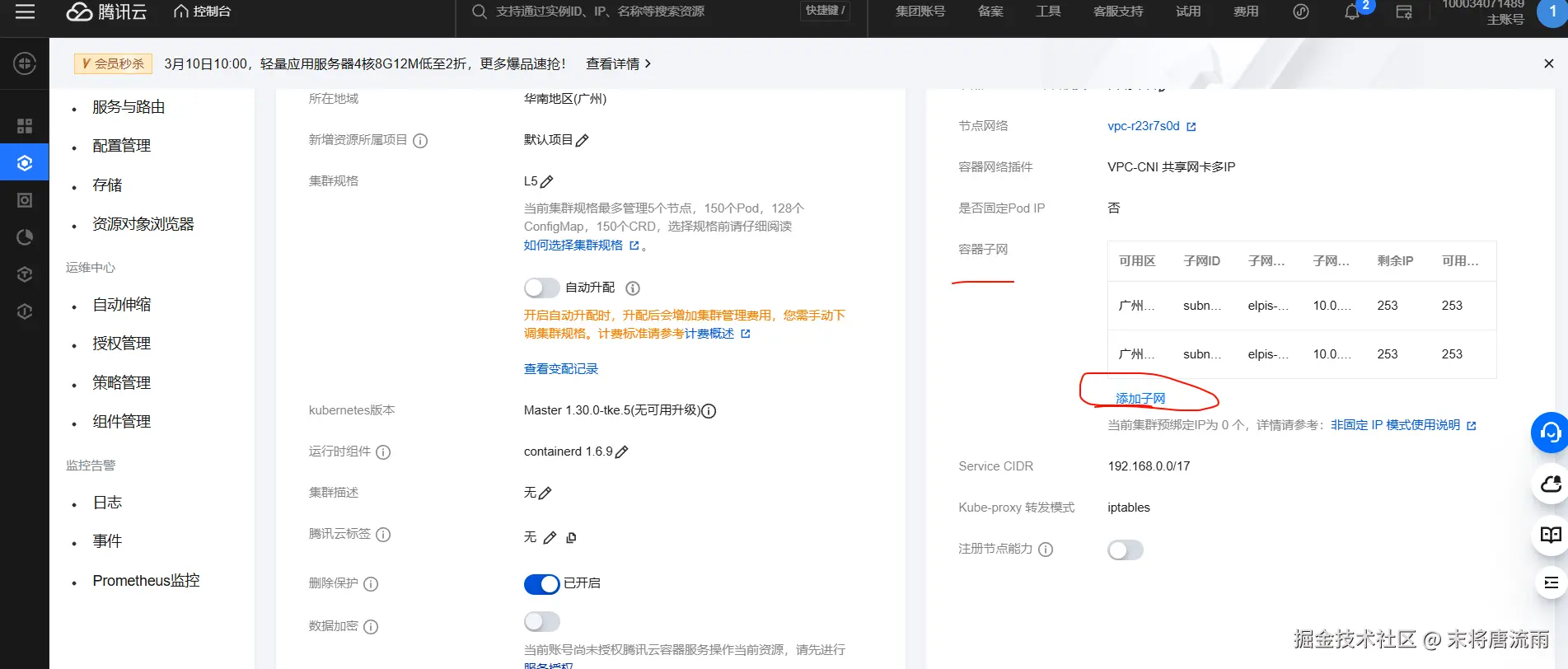Edit the containerd 1.6.9 runtime pencil
The image size is (1568, 669).
pos(621,451)
